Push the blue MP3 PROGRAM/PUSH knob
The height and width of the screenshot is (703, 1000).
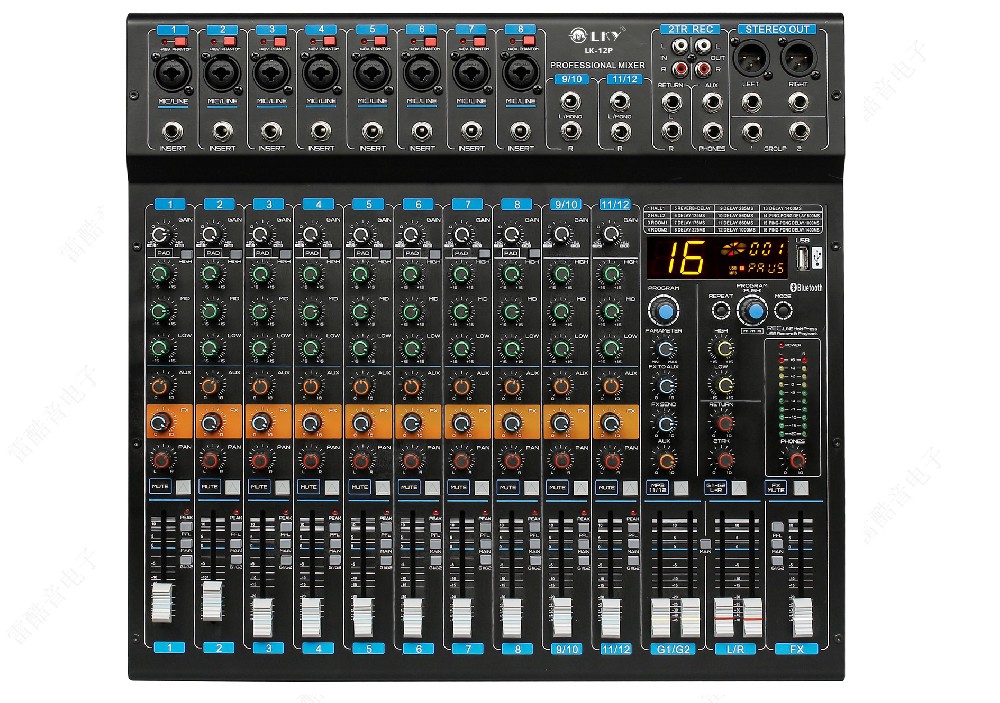pyautogui.click(x=753, y=311)
